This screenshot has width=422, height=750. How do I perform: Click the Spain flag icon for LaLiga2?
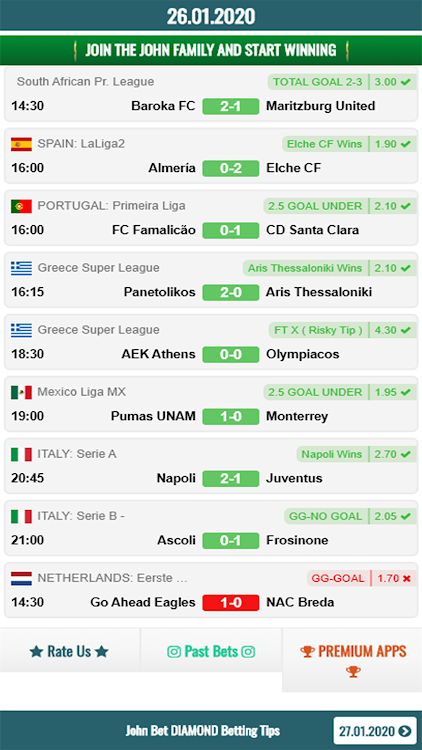pyautogui.click(x=22, y=144)
